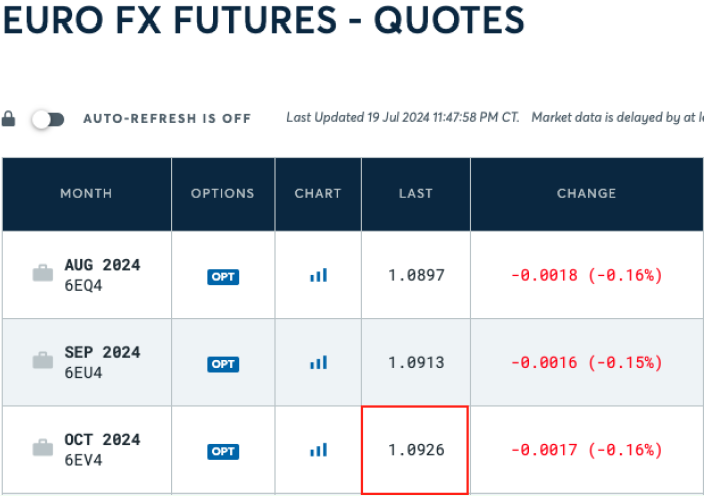The width and height of the screenshot is (704, 496).
Task: Open chart for AUG 2024 contract
Action: 318,275
